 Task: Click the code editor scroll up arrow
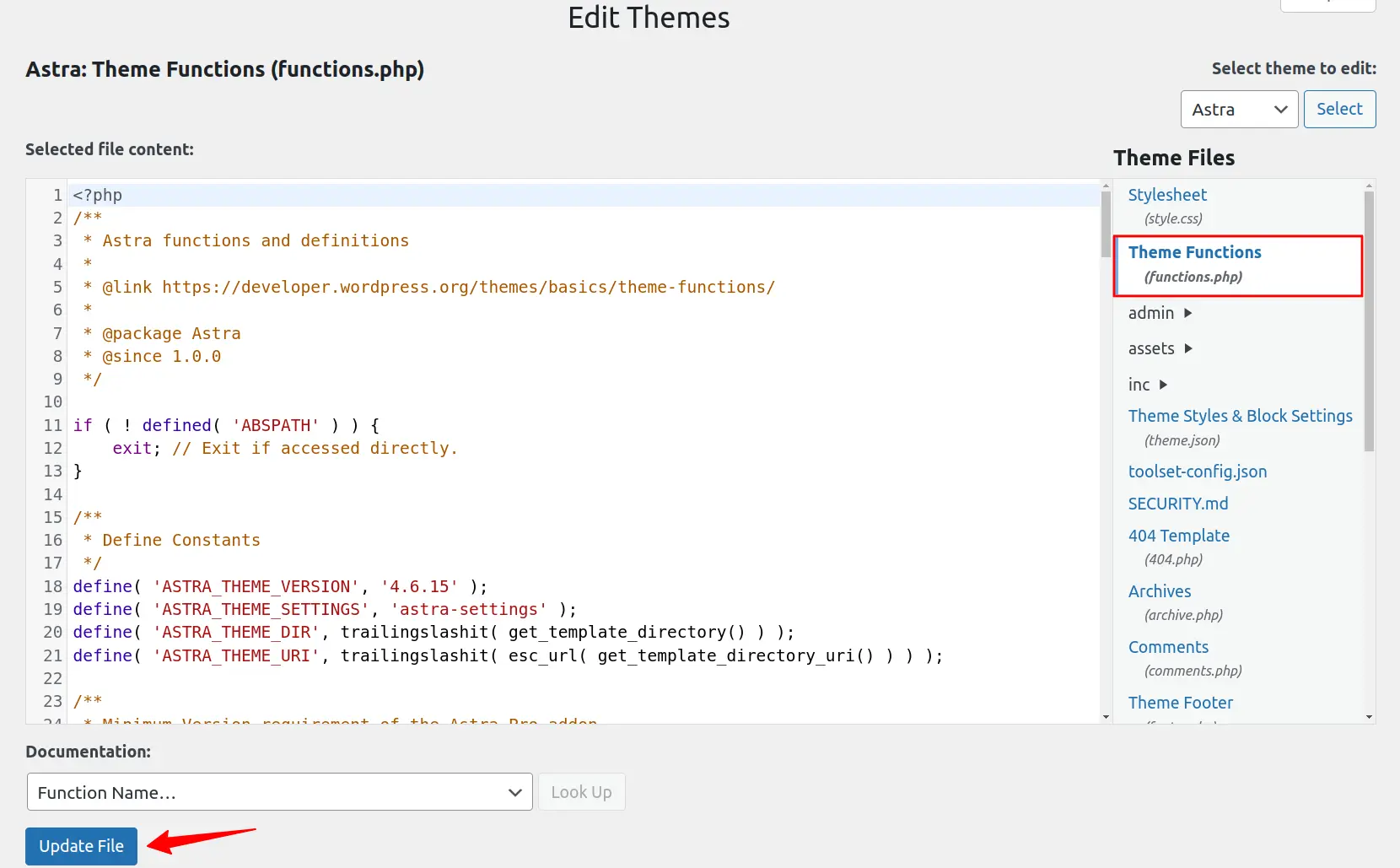tap(1106, 186)
